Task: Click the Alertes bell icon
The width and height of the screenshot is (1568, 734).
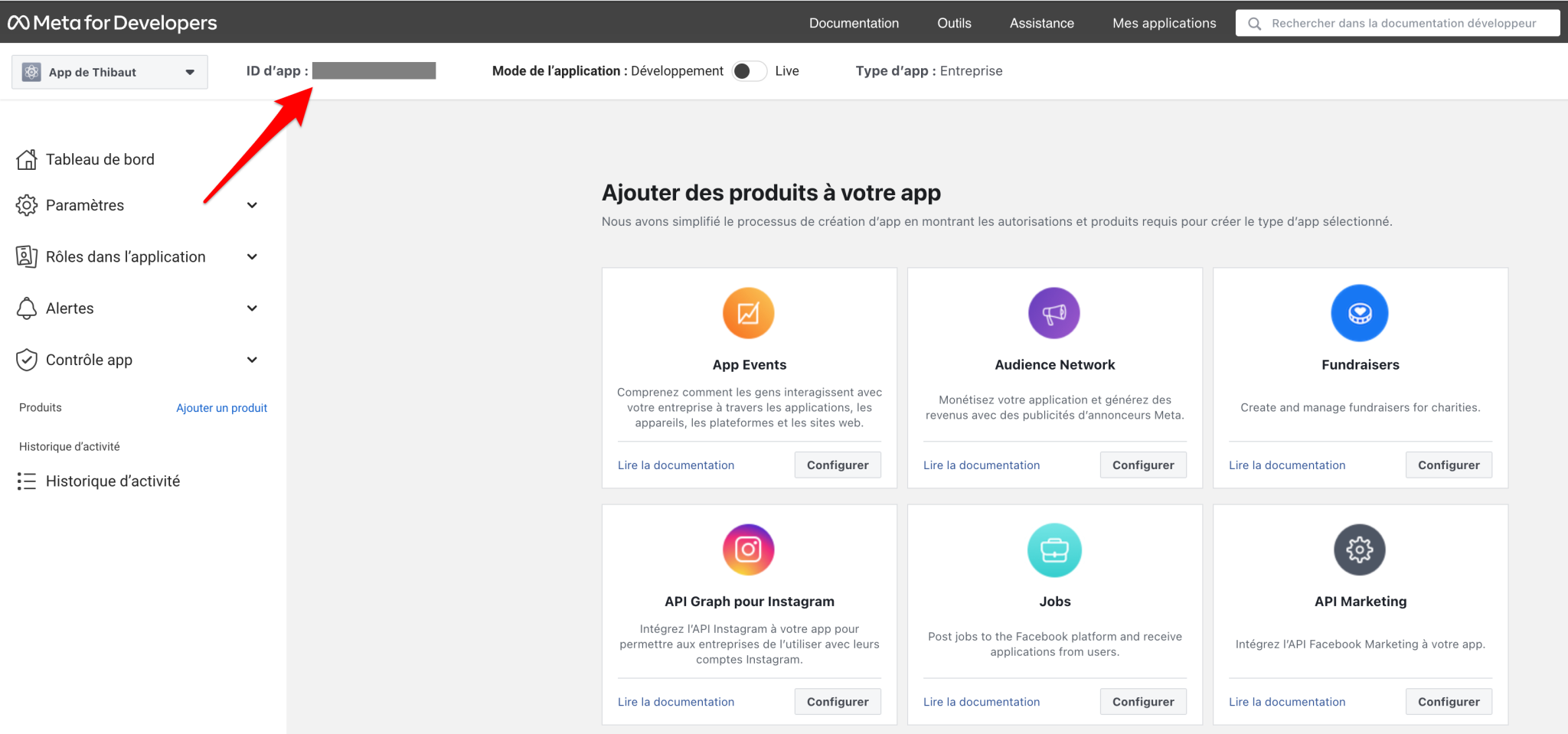Action: [x=27, y=308]
